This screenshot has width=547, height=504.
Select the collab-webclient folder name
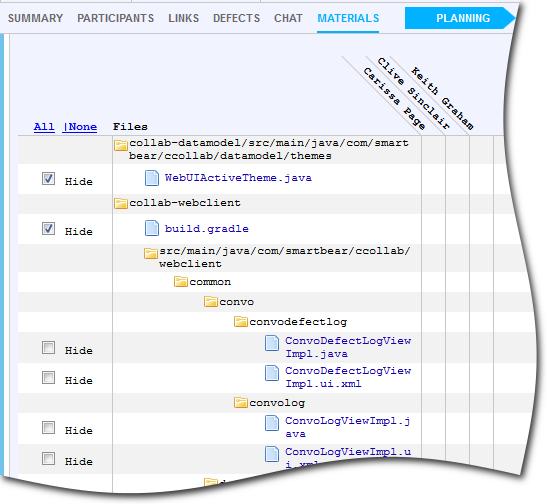185,203
